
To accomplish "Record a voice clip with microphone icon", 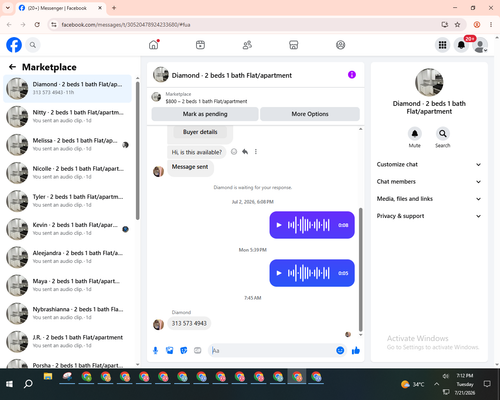I will [x=155, y=350].
